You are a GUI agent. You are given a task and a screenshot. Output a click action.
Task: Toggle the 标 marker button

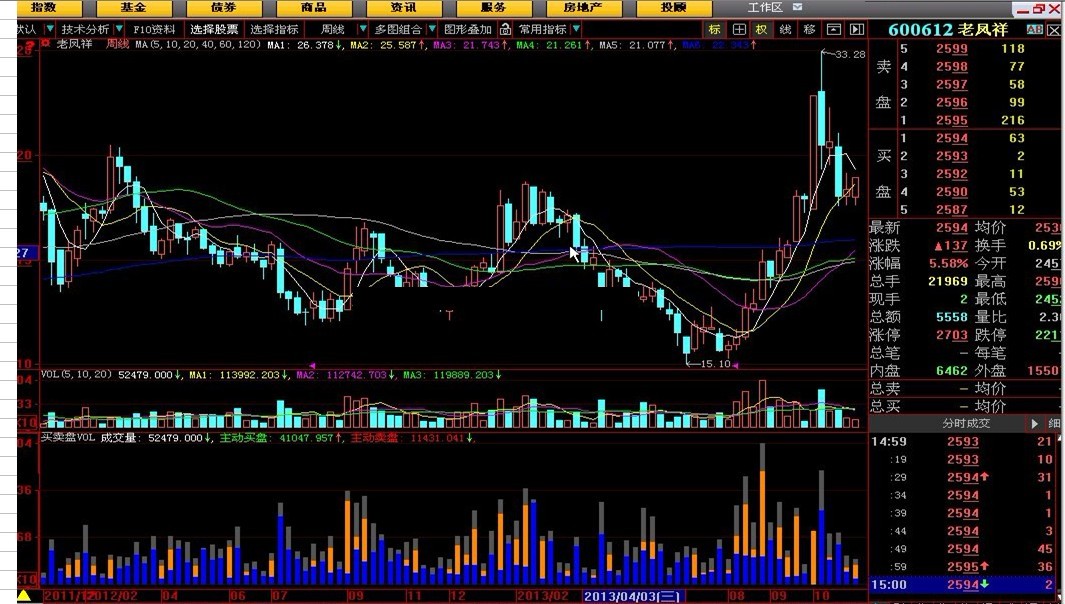point(715,29)
